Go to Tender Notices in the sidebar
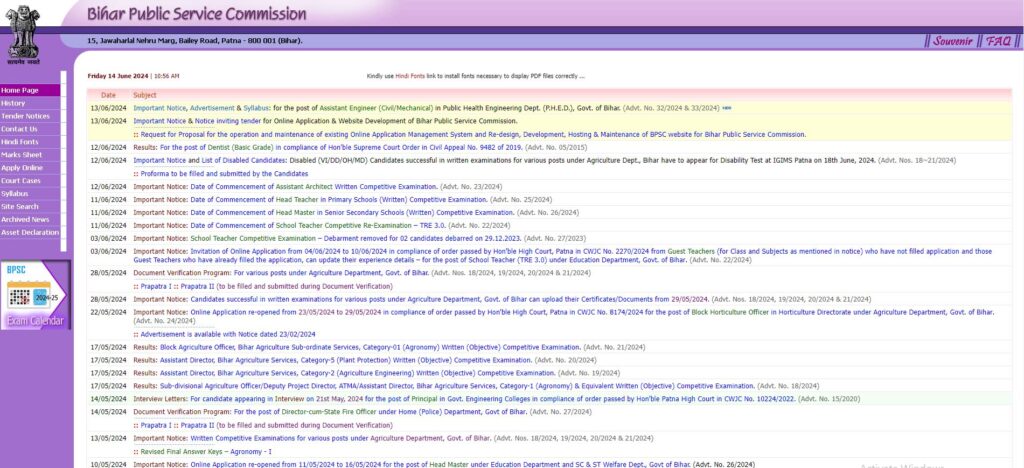Image resolution: width=1024 pixels, height=468 pixels. pos(25,116)
